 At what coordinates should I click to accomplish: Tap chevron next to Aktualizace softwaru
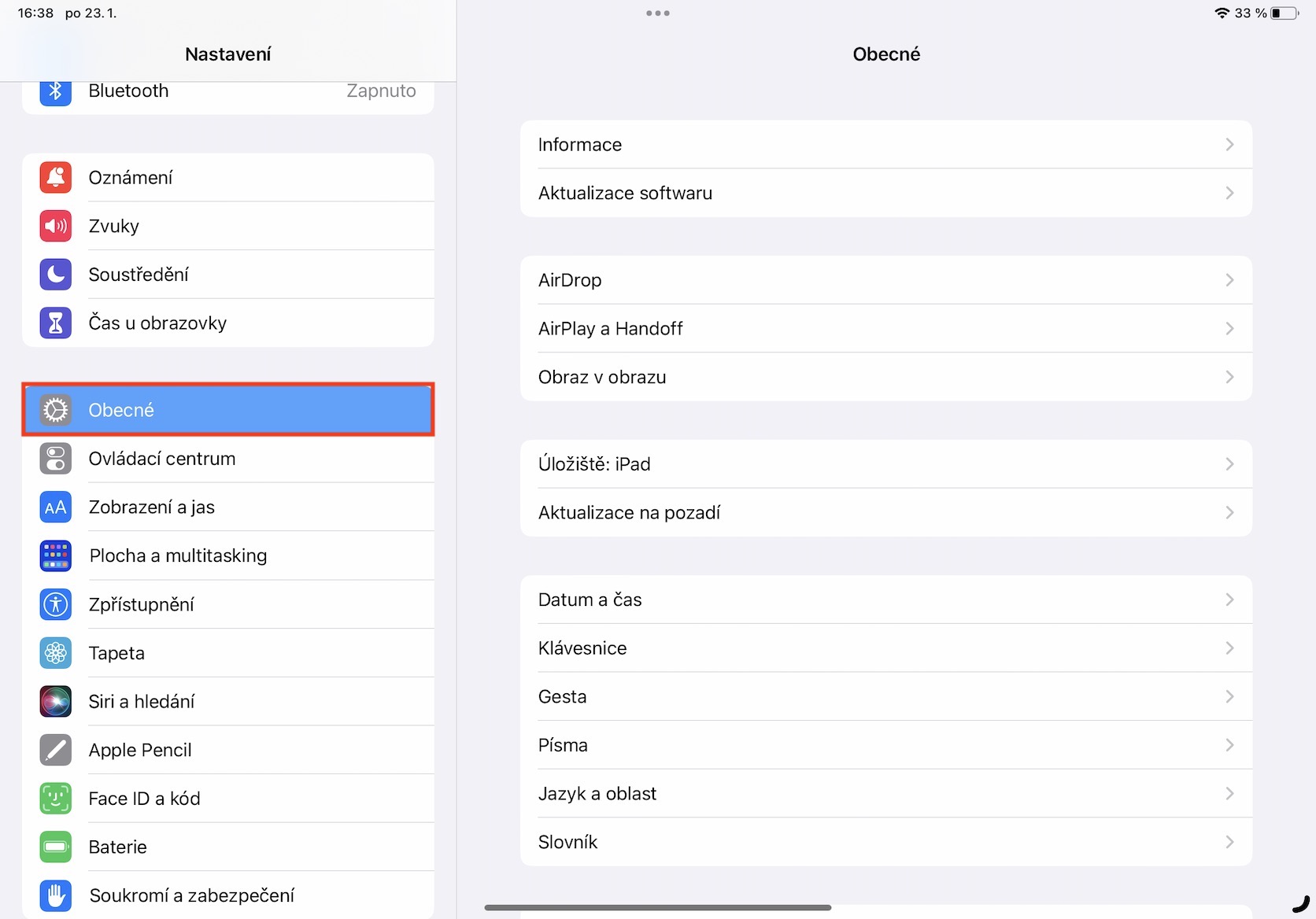click(1229, 194)
